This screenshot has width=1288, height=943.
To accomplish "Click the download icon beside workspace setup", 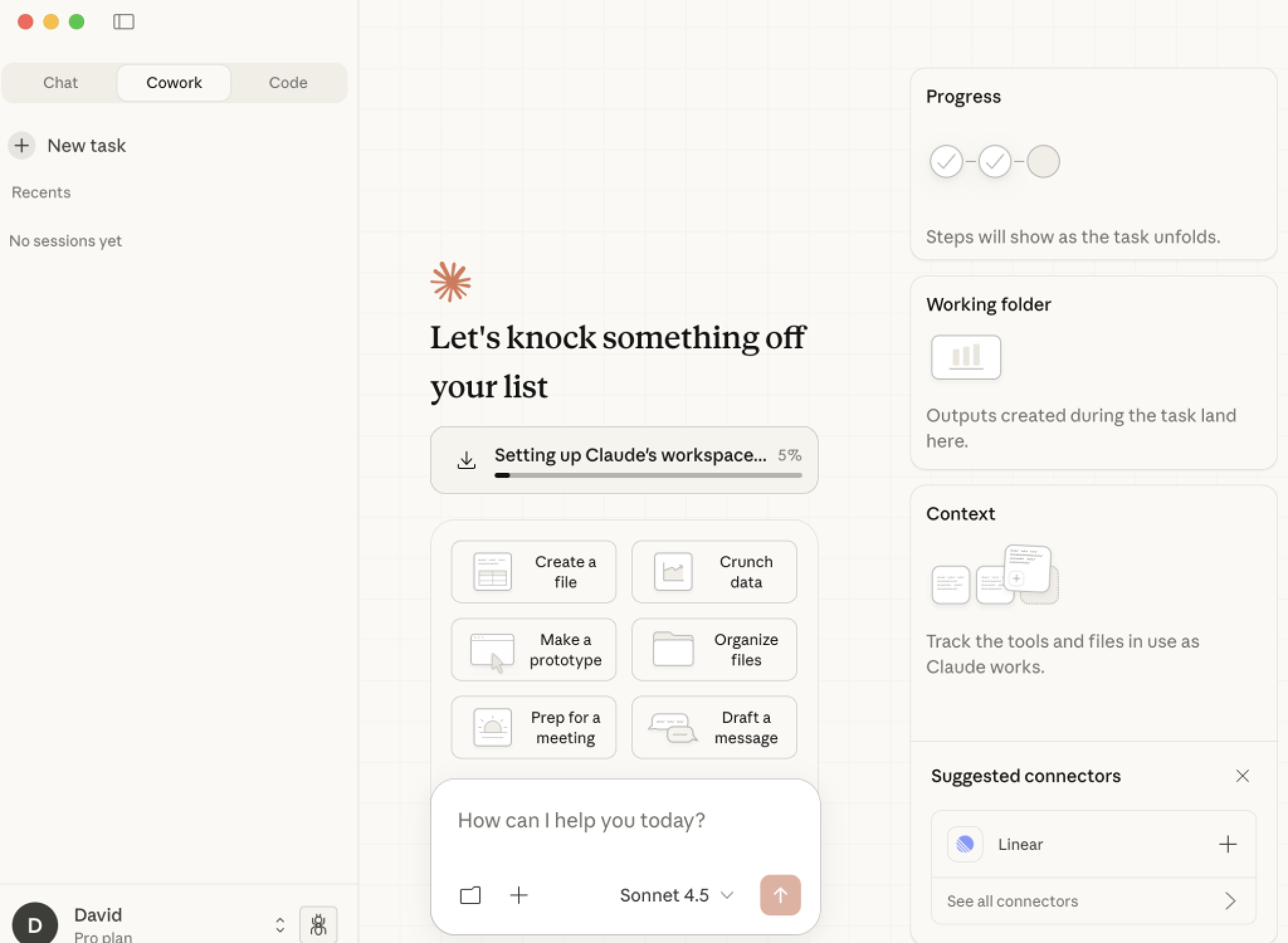I will click(x=466, y=460).
